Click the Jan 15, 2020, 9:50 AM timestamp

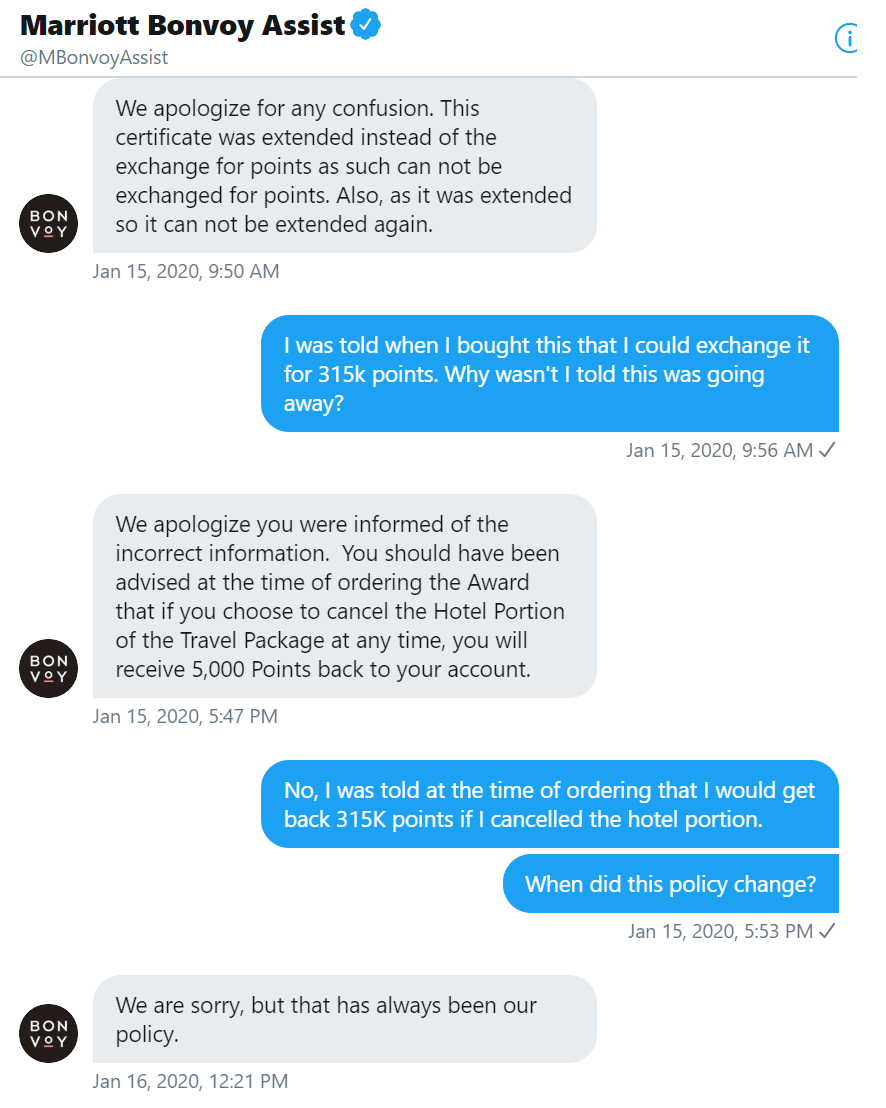[186, 271]
